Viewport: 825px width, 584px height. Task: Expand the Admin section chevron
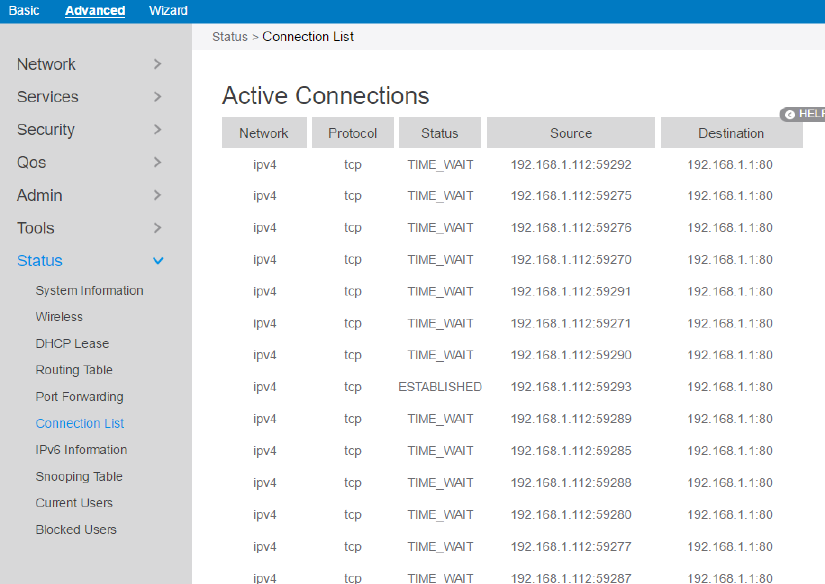click(x=158, y=195)
